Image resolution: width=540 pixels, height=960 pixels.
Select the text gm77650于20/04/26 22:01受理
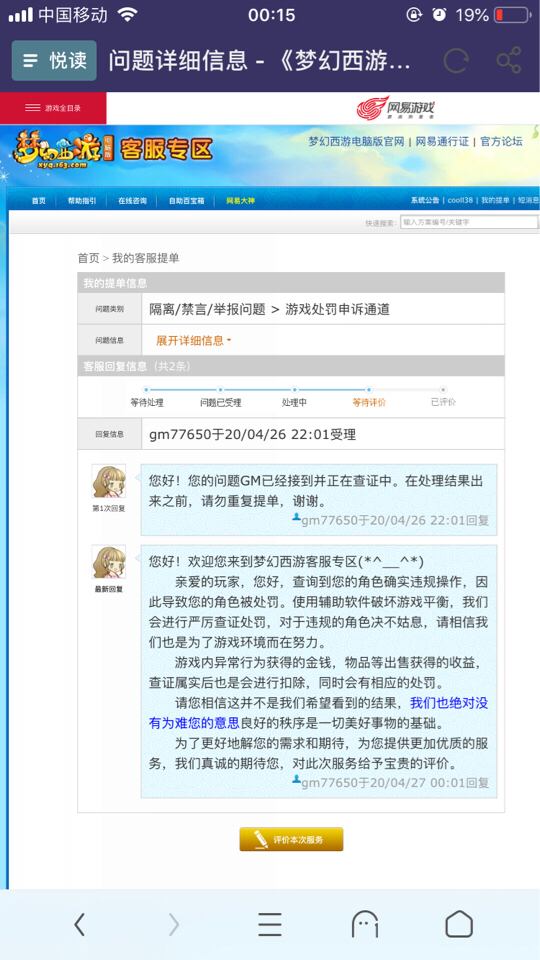pyautogui.click(x=253, y=435)
